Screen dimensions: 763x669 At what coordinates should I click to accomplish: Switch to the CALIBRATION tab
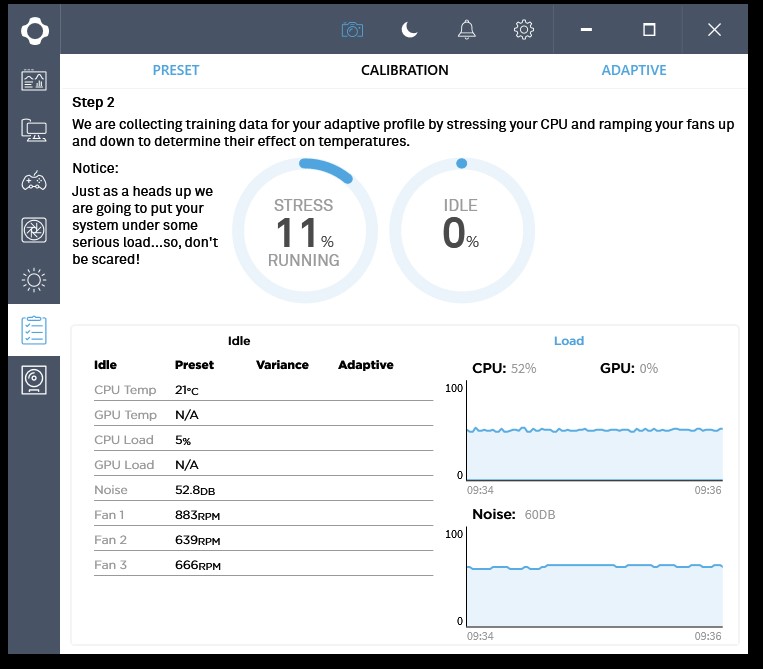coord(405,70)
